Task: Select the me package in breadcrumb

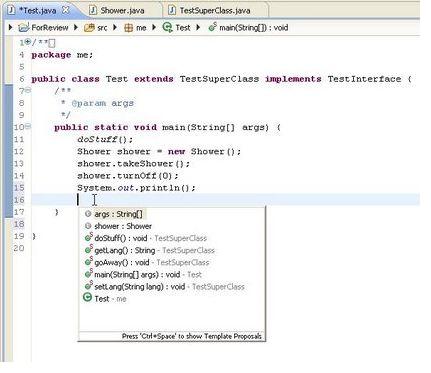Action: [141, 28]
